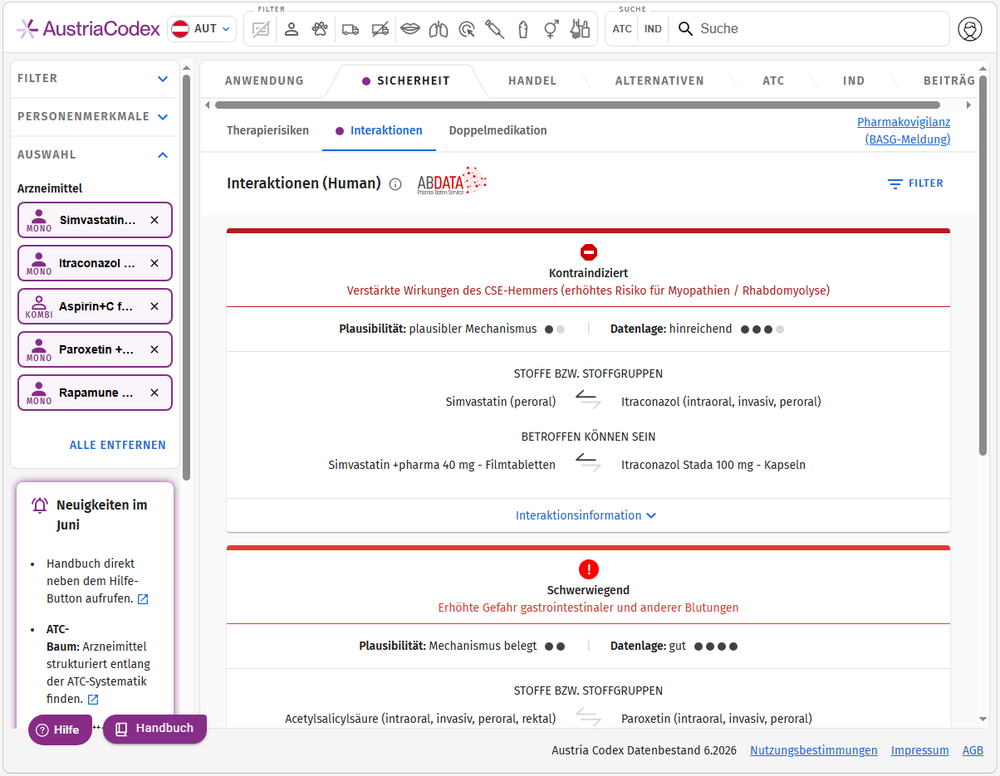Remove Itraconazol from the selection
The height and width of the screenshot is (776, 1000).
point(154,263)
